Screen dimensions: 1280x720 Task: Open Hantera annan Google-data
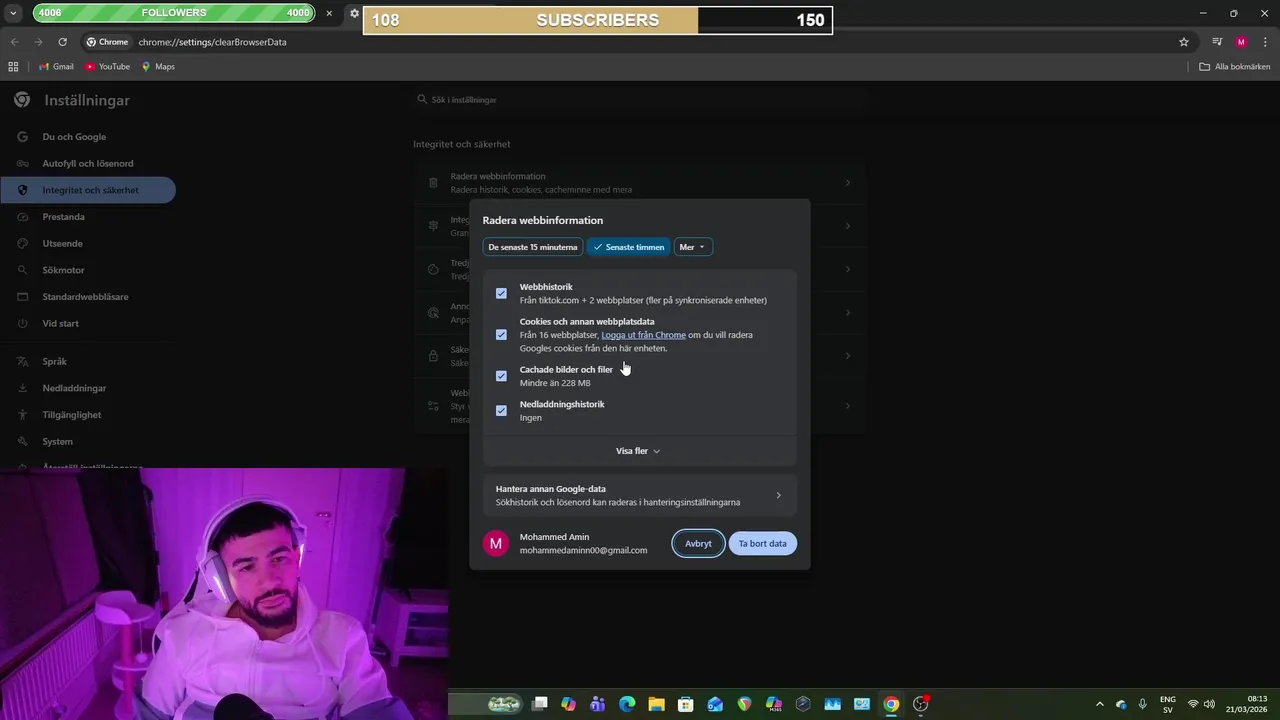640,496
